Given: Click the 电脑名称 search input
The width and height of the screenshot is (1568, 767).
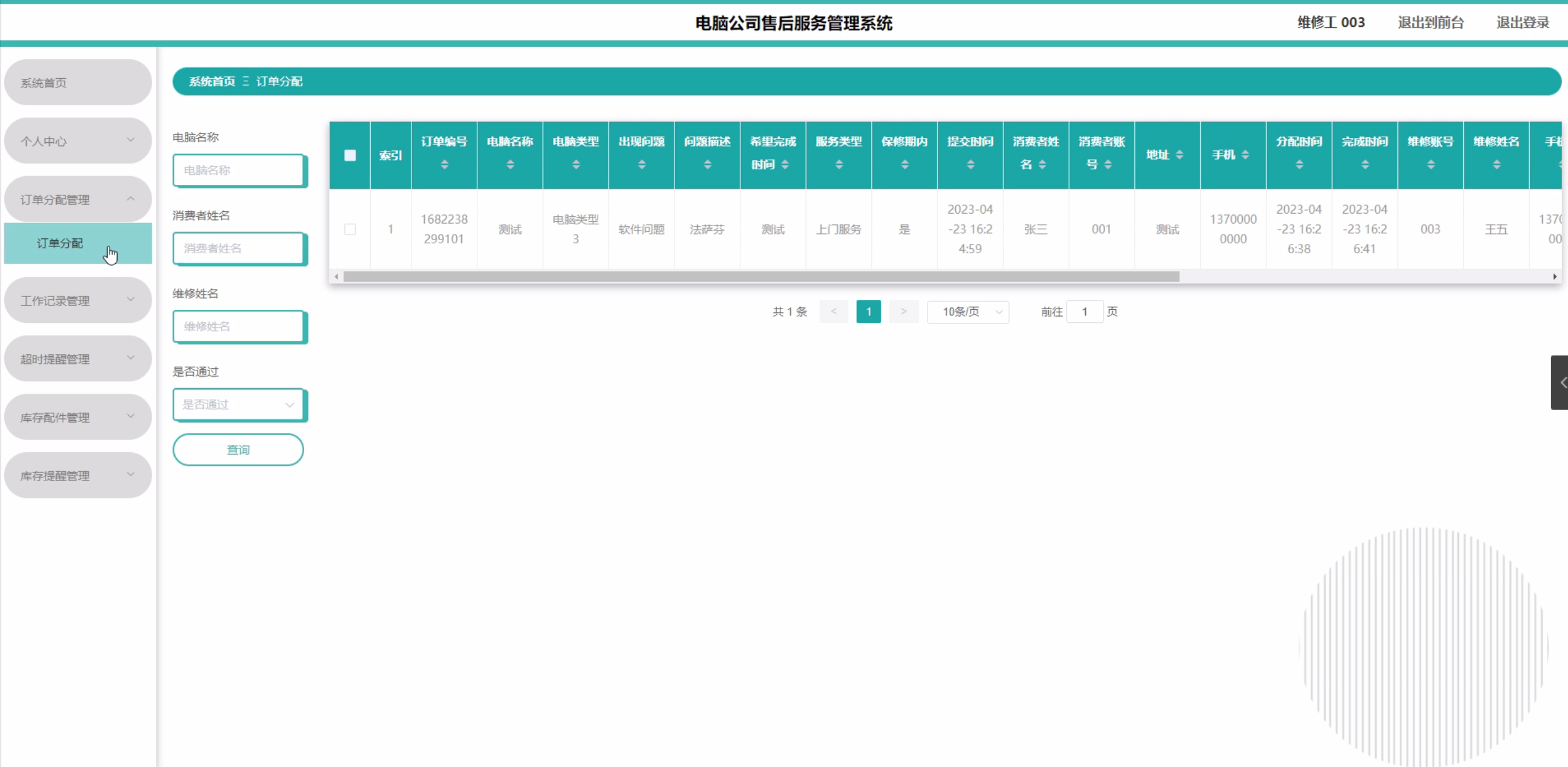Looking at the screenshot, I should point(238,170).
